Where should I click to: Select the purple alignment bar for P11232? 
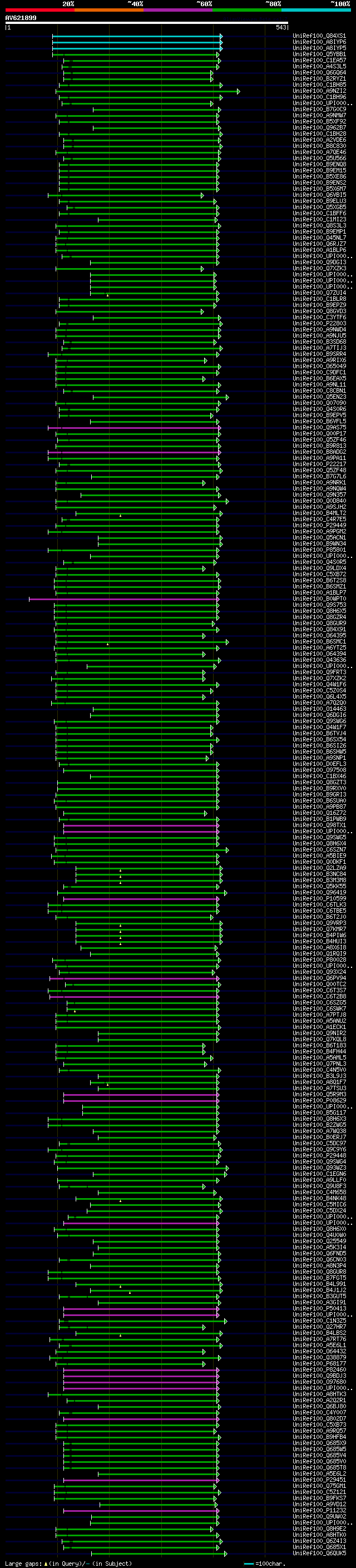(141, 1510)
